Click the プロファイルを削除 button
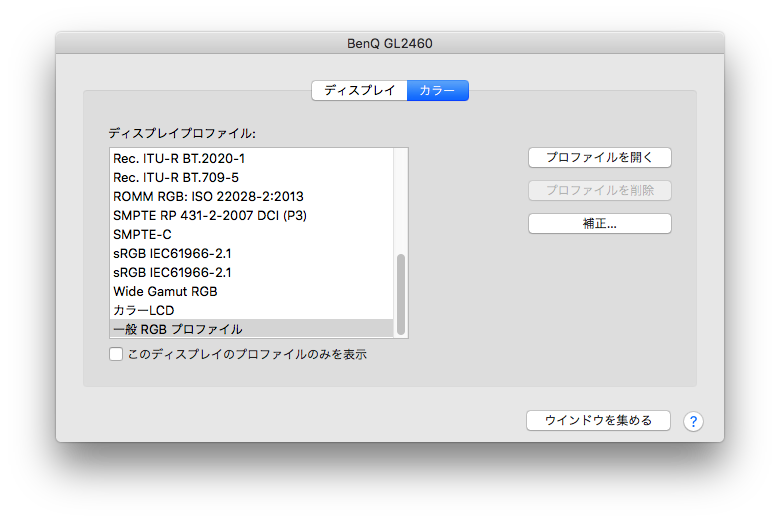 click(599, 190)
